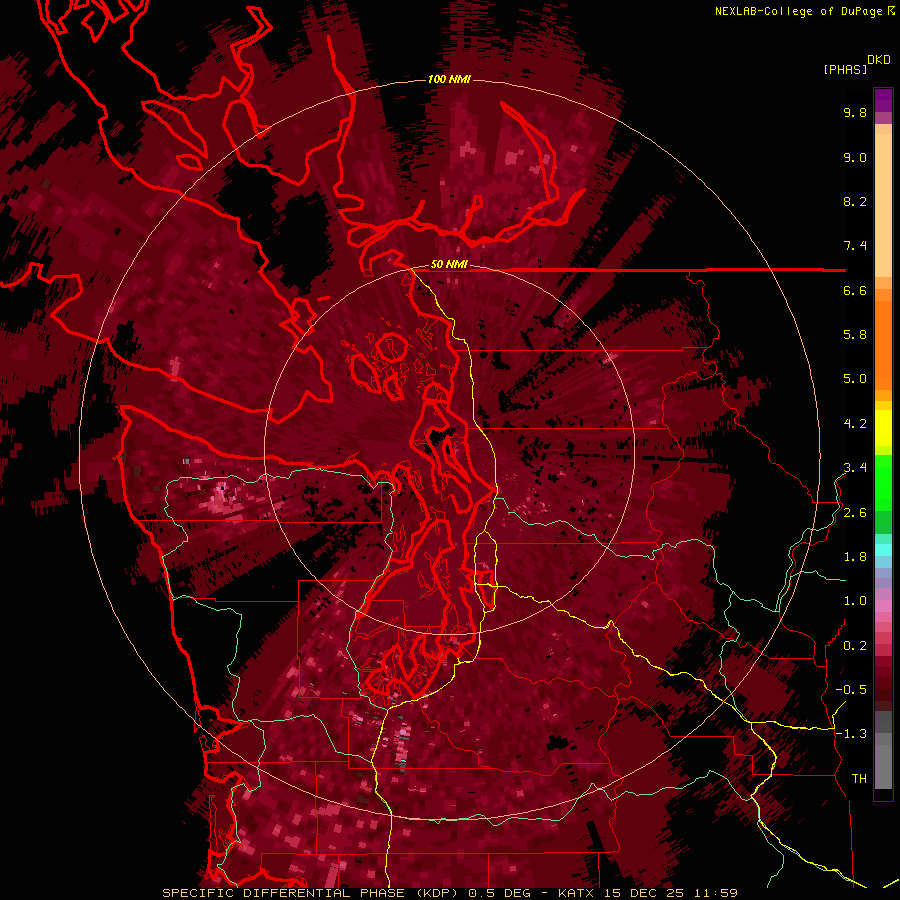Click the 0.2 value on the scale
This screenshot has width=900, height=900.
tap(855, 646)
